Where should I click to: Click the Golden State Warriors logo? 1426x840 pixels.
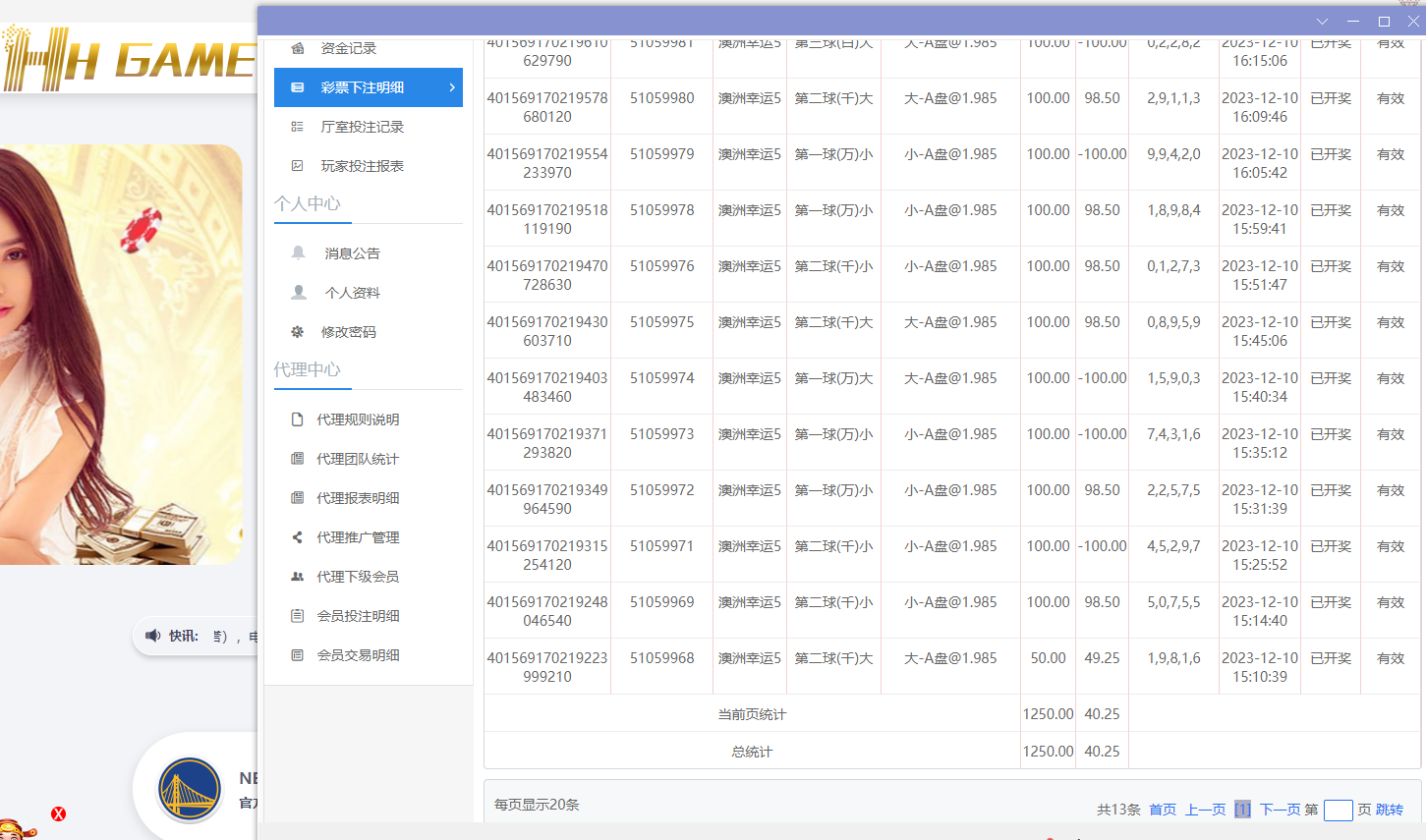pyautogui.click(x=189, y=789)
